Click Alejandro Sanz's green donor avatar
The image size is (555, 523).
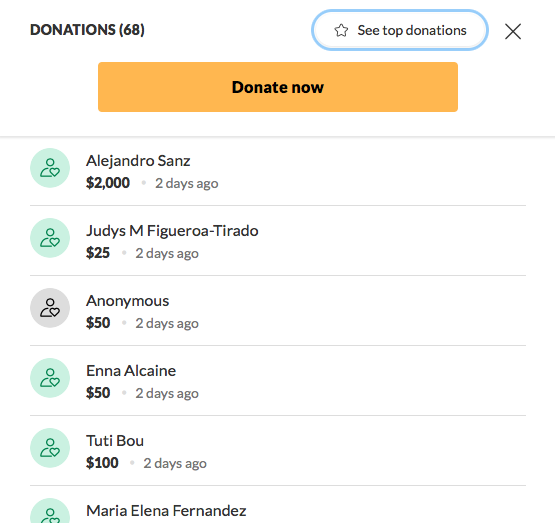[x=50, y=168]
